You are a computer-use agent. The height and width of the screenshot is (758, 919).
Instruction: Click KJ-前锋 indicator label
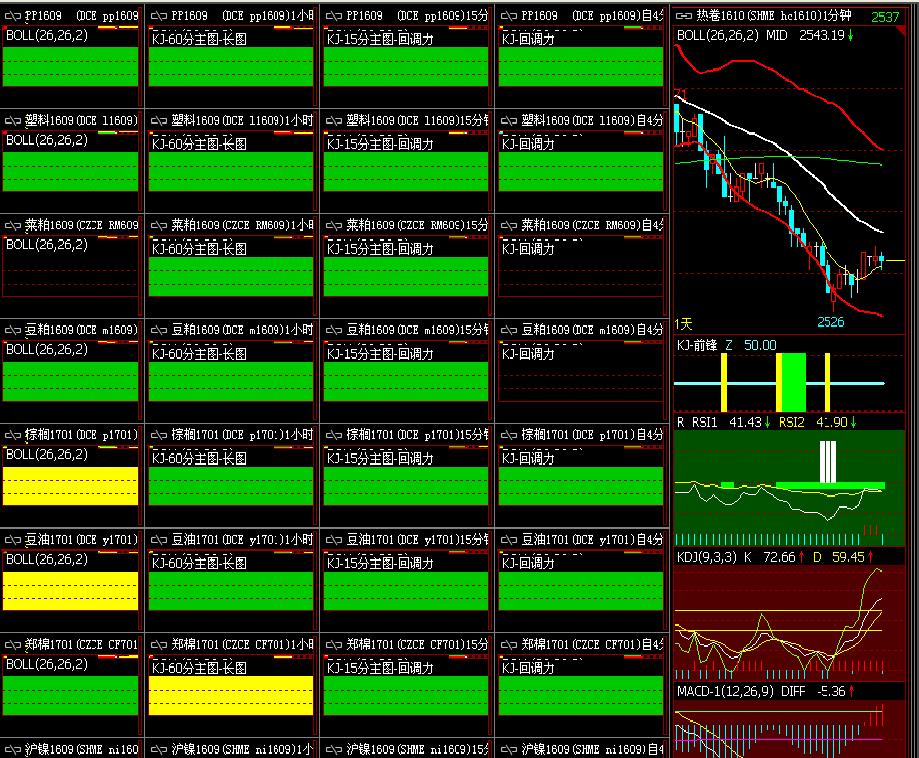(698, 345)
